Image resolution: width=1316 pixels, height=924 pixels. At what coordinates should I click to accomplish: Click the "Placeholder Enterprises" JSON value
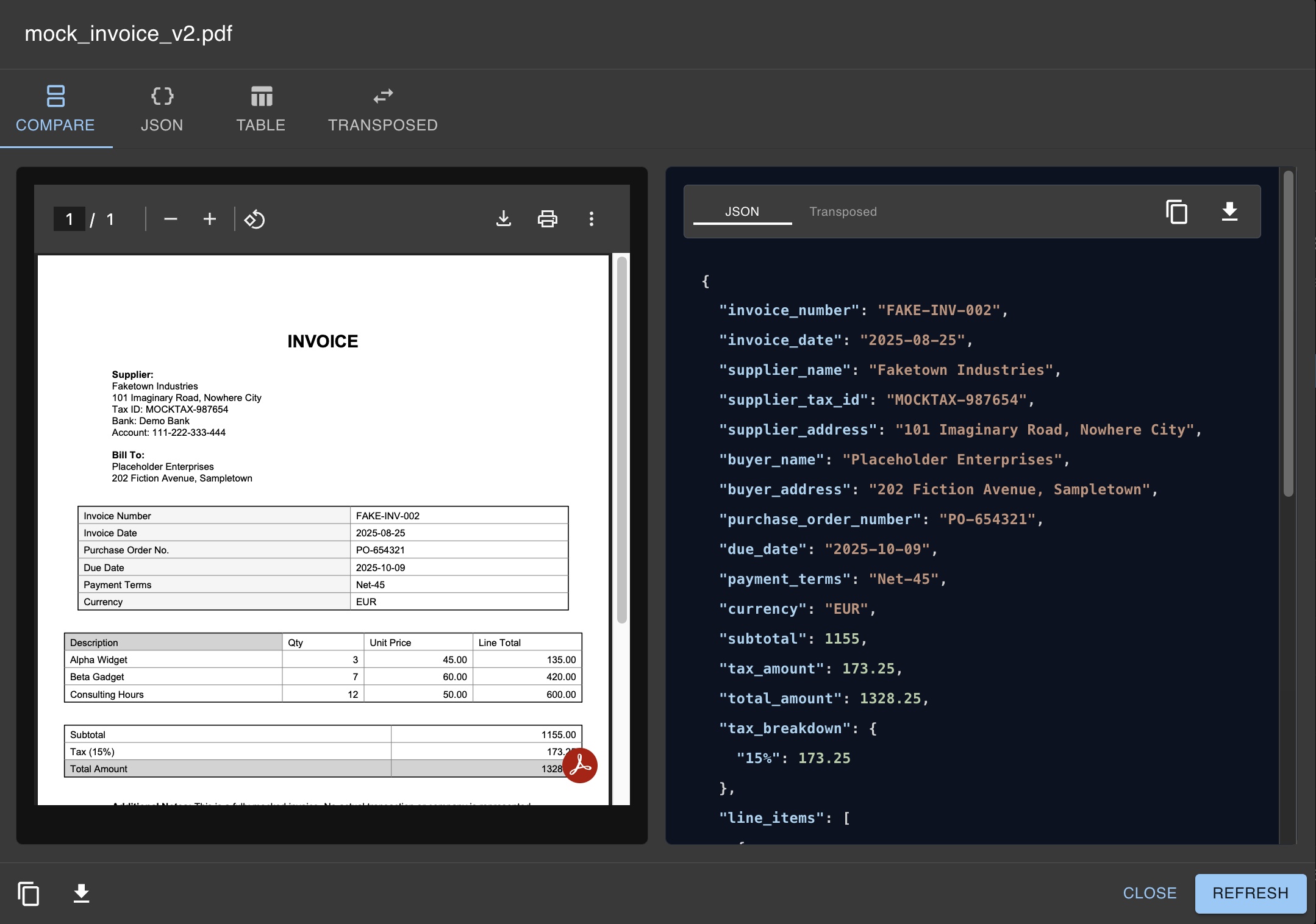click(953, 460)
